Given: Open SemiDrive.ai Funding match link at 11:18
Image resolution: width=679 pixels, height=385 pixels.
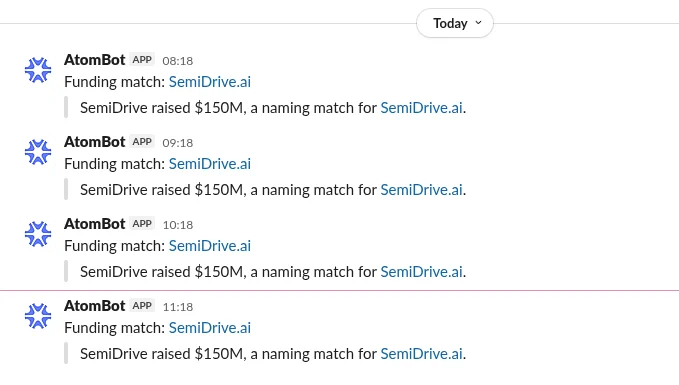Looking at the screenshot, I should coord(210,328).
